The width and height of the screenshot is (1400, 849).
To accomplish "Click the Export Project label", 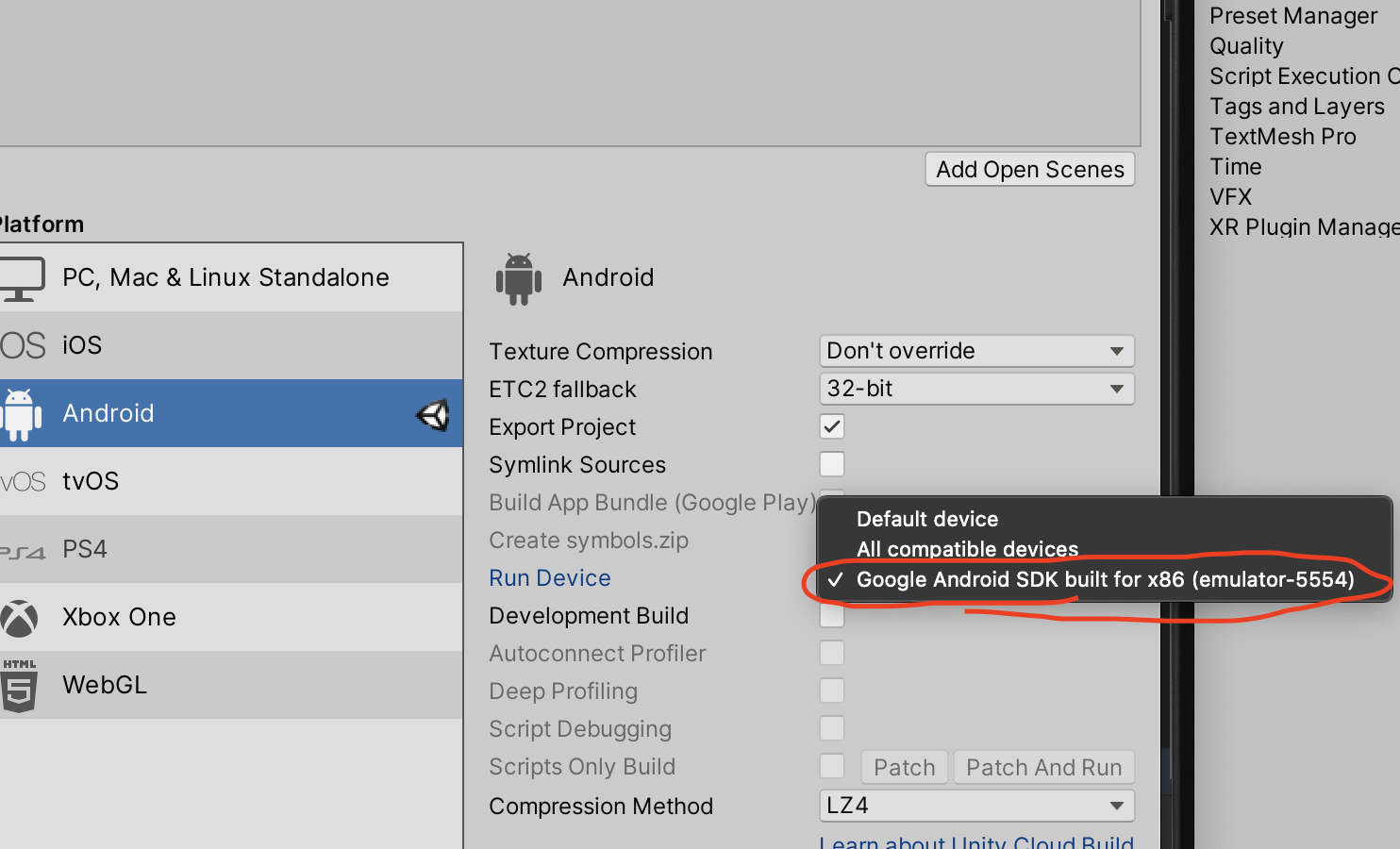I will (x=562, y=427).
